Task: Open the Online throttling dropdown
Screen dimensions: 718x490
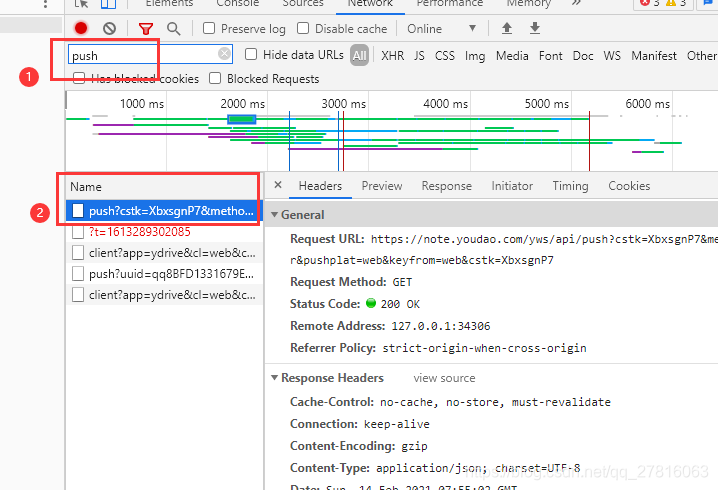Action: (441, 29)
